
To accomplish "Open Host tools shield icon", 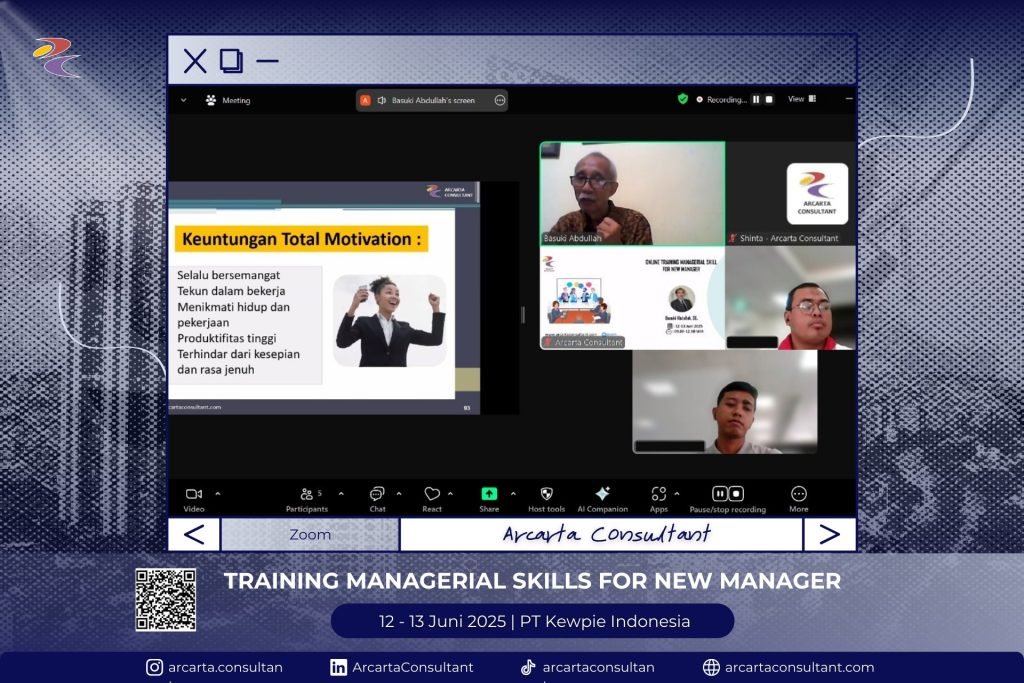I will click(x=546, y=494).
